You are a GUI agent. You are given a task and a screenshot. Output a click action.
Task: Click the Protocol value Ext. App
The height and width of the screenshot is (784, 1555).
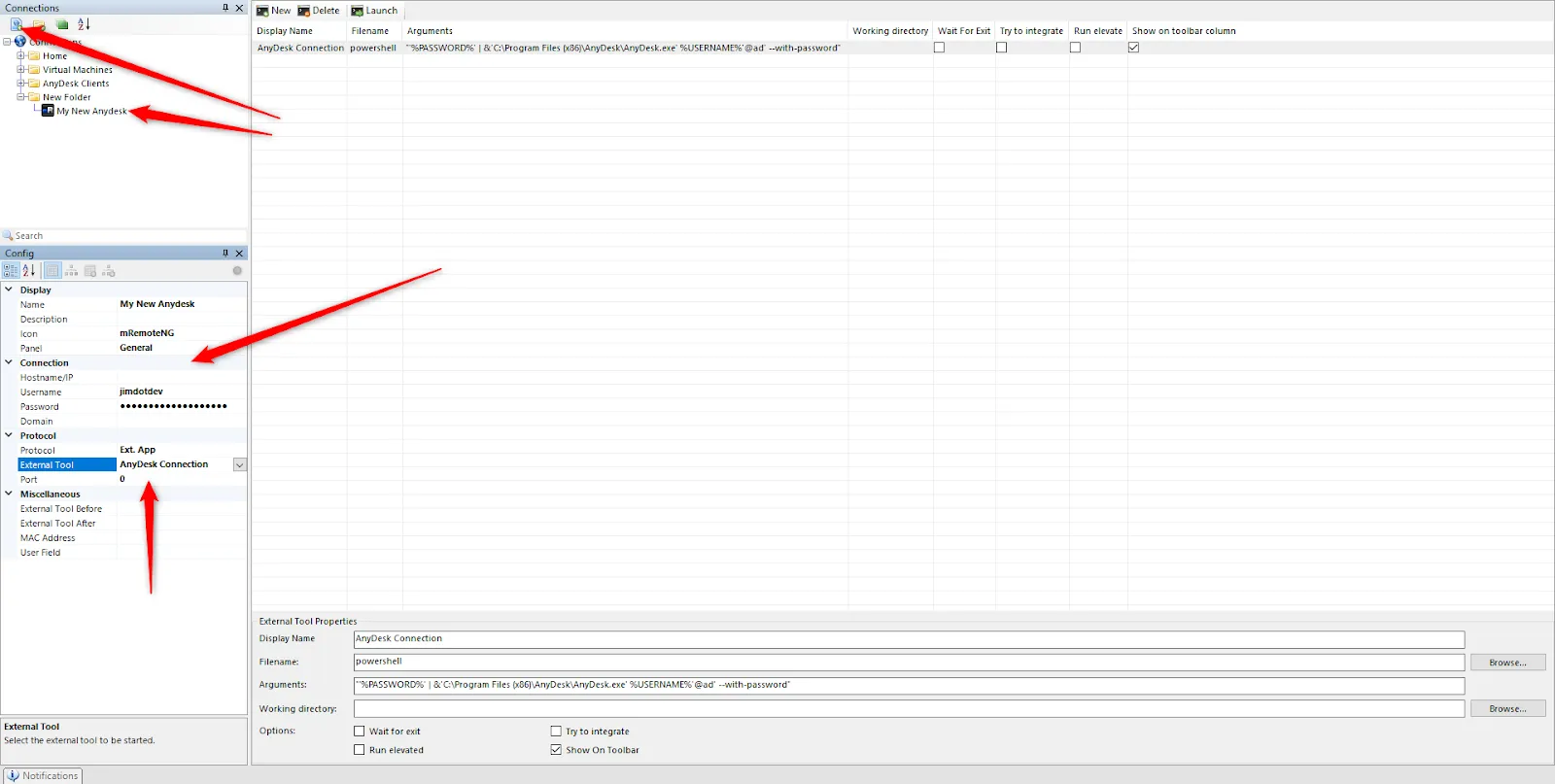click(x=137, y=450)
